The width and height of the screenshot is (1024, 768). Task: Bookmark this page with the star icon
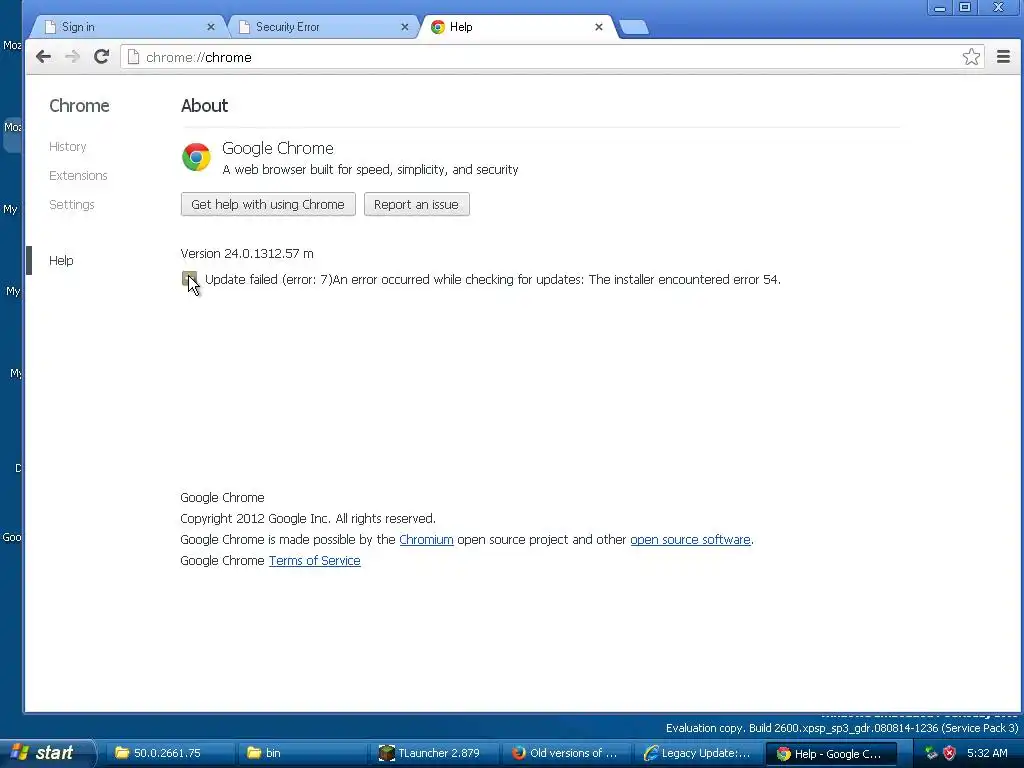click(x=971, y=57)
